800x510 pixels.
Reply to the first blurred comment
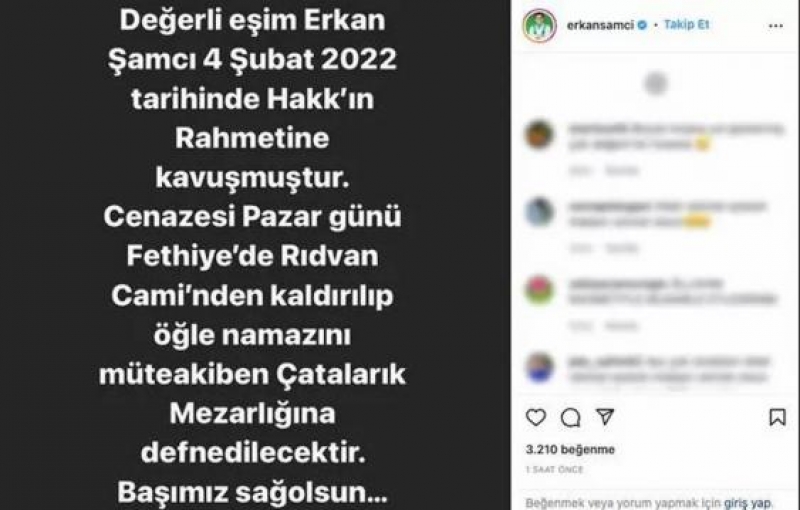tap(621, 170)
